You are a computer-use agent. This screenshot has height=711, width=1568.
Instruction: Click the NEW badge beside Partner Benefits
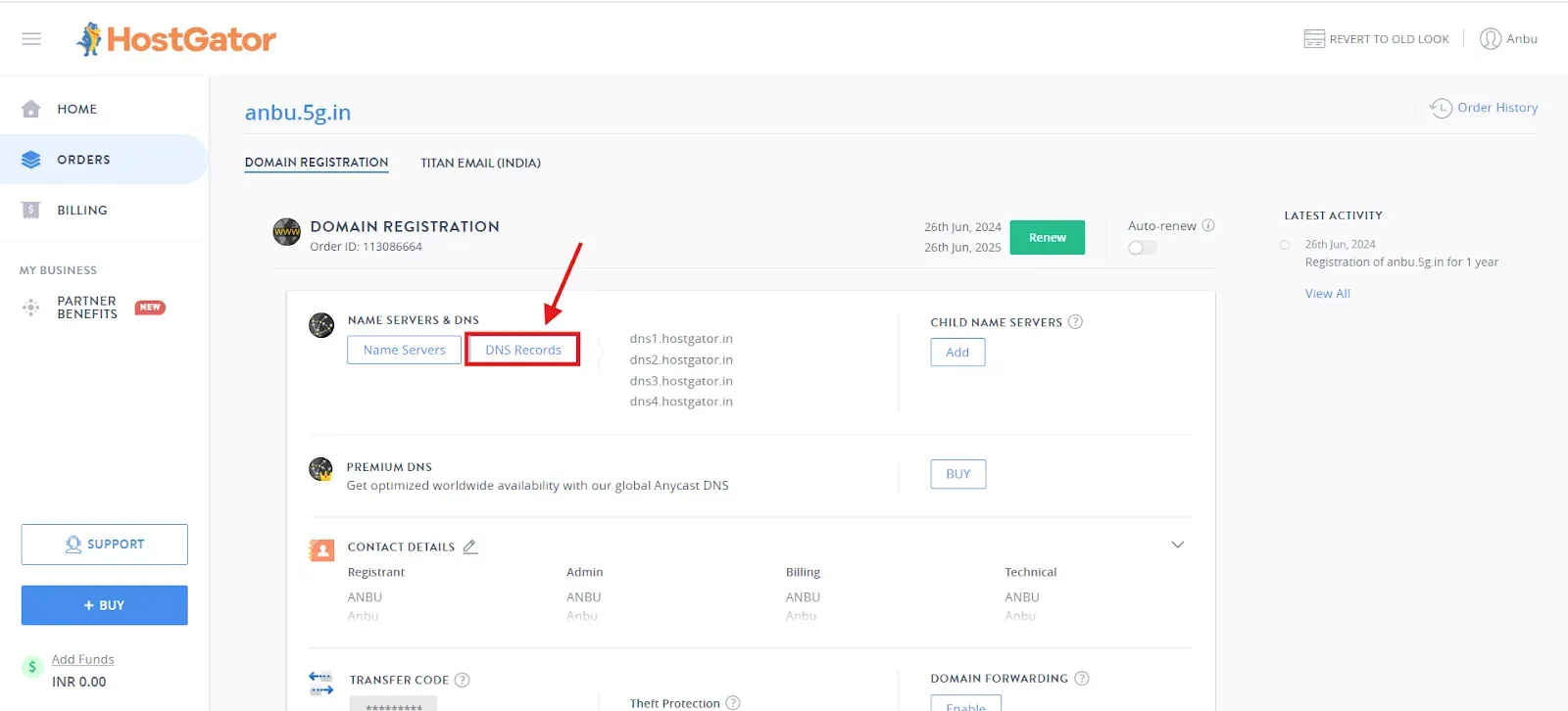[x=150, y=308]
